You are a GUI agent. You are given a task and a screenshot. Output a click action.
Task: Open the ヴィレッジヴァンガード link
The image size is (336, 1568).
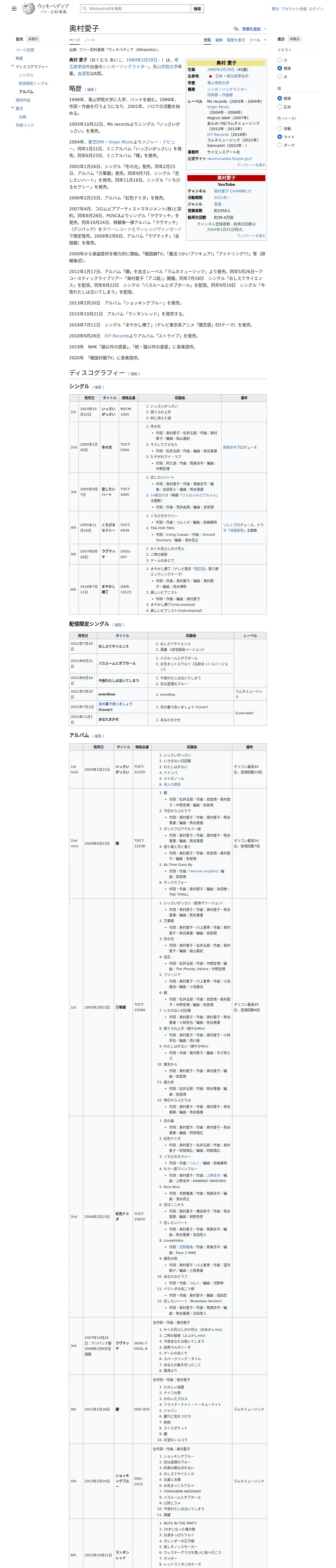tap(159, 229)
